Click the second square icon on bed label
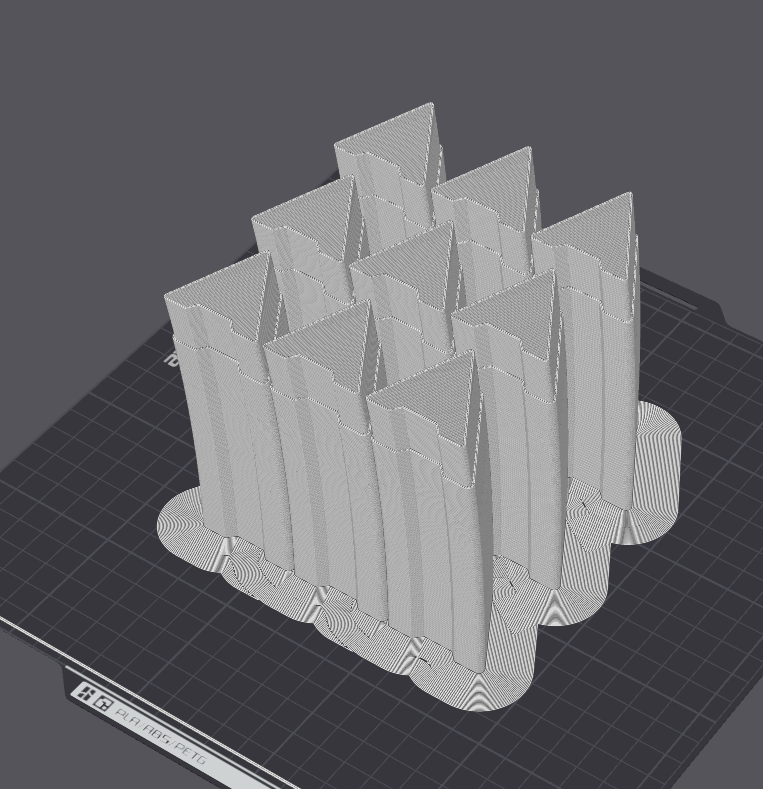The height and width of the screenshot is (789, 763). point(102,703)
